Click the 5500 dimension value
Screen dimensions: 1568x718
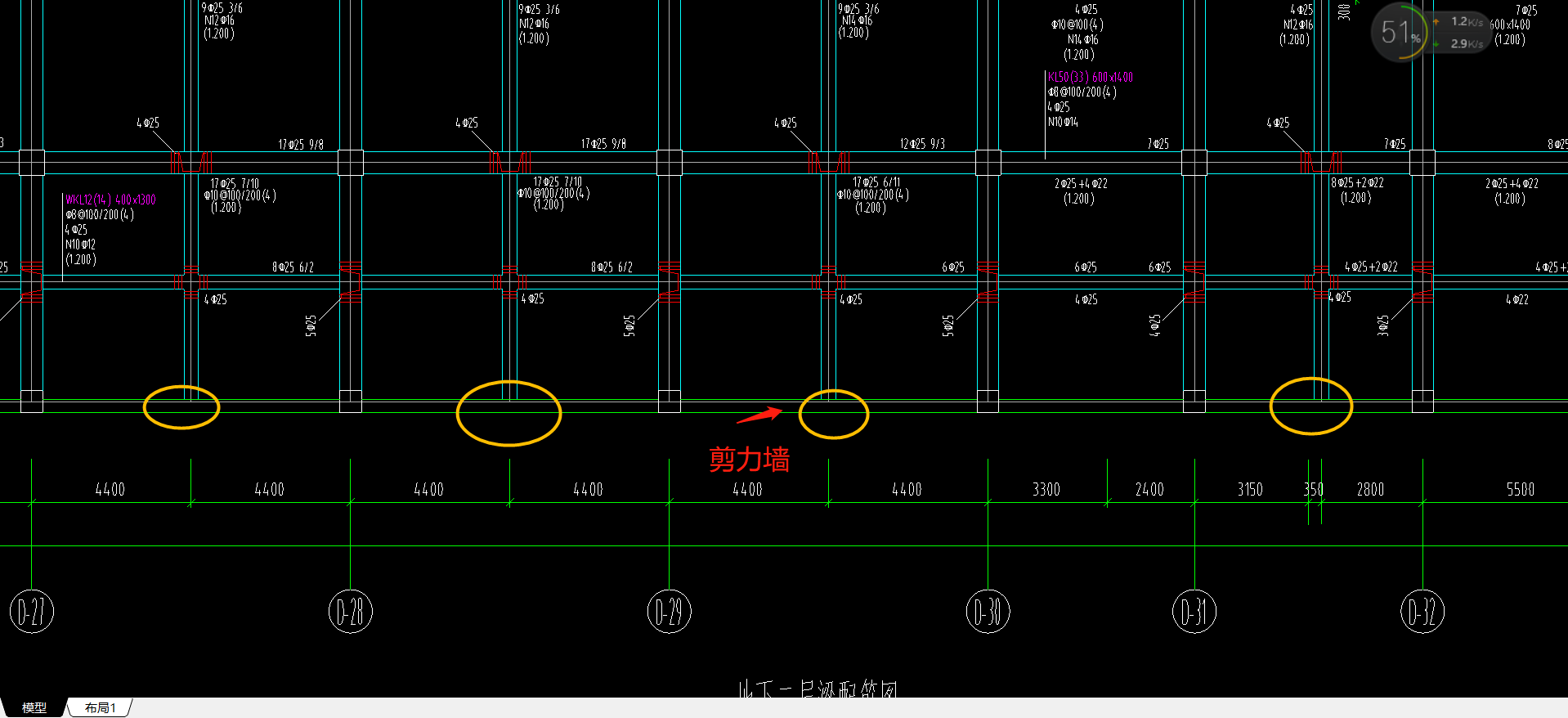(x=1521, y=489)
